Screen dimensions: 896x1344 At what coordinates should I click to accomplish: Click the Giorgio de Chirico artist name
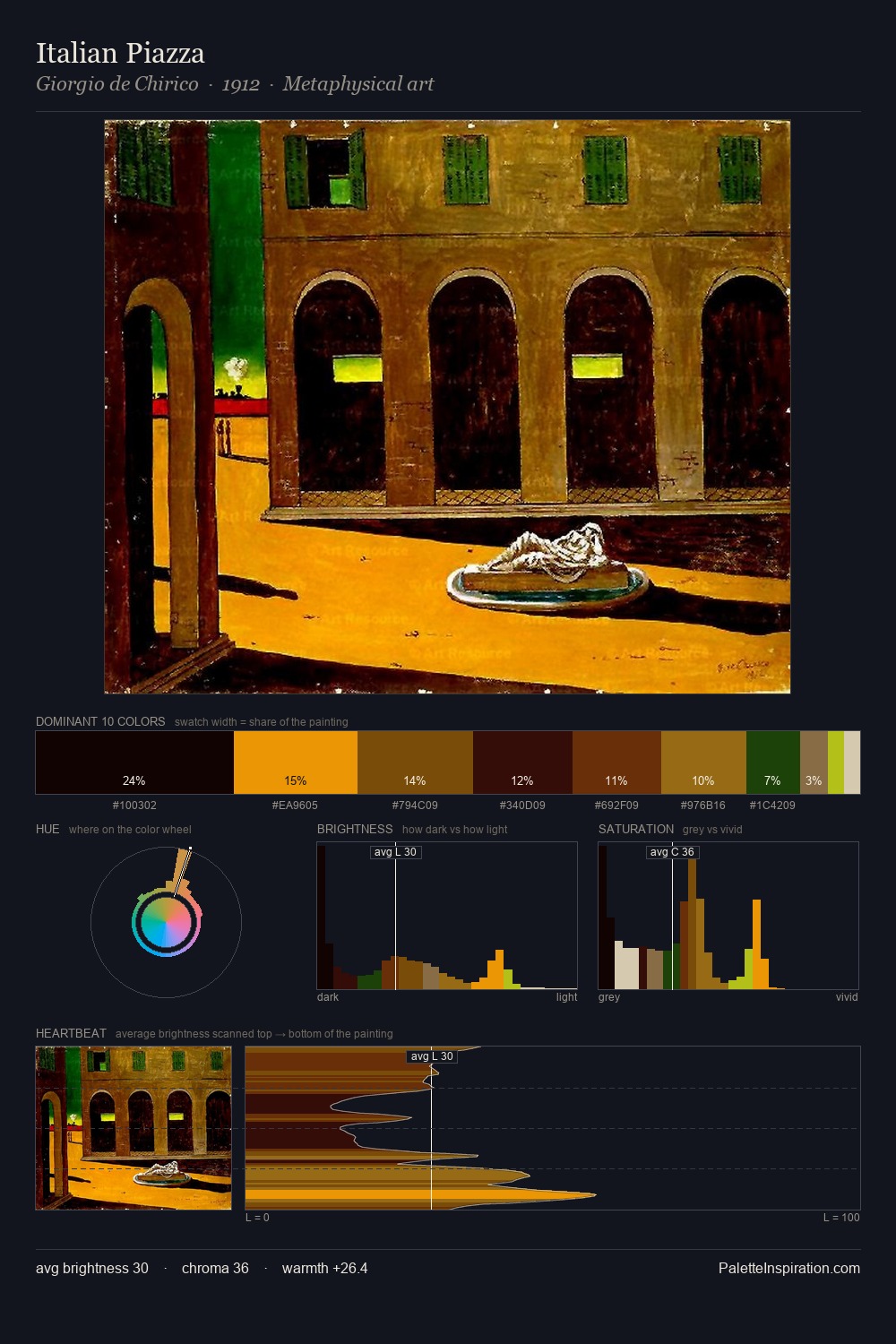pos(117,84)
